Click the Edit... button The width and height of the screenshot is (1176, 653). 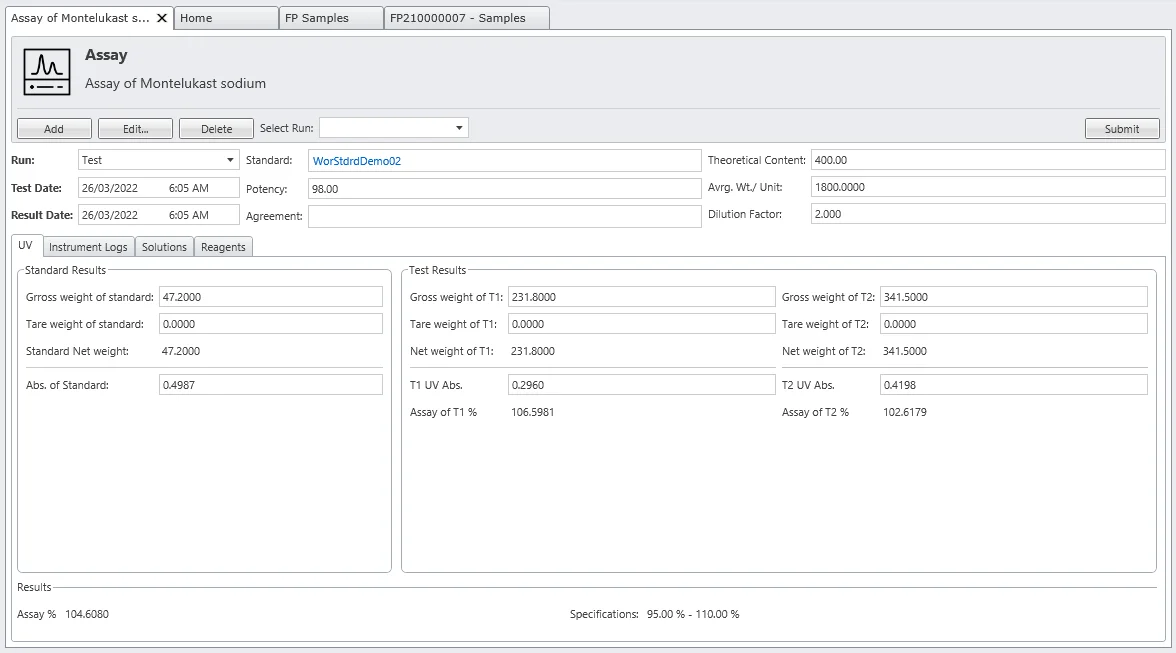click(135, 129)
